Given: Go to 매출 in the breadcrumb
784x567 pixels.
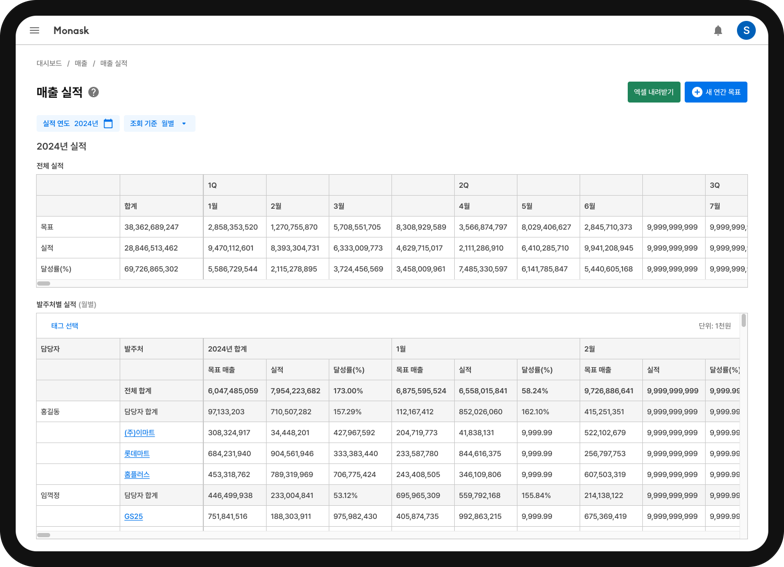Looking at the screenshot, I should pos(81,63).
